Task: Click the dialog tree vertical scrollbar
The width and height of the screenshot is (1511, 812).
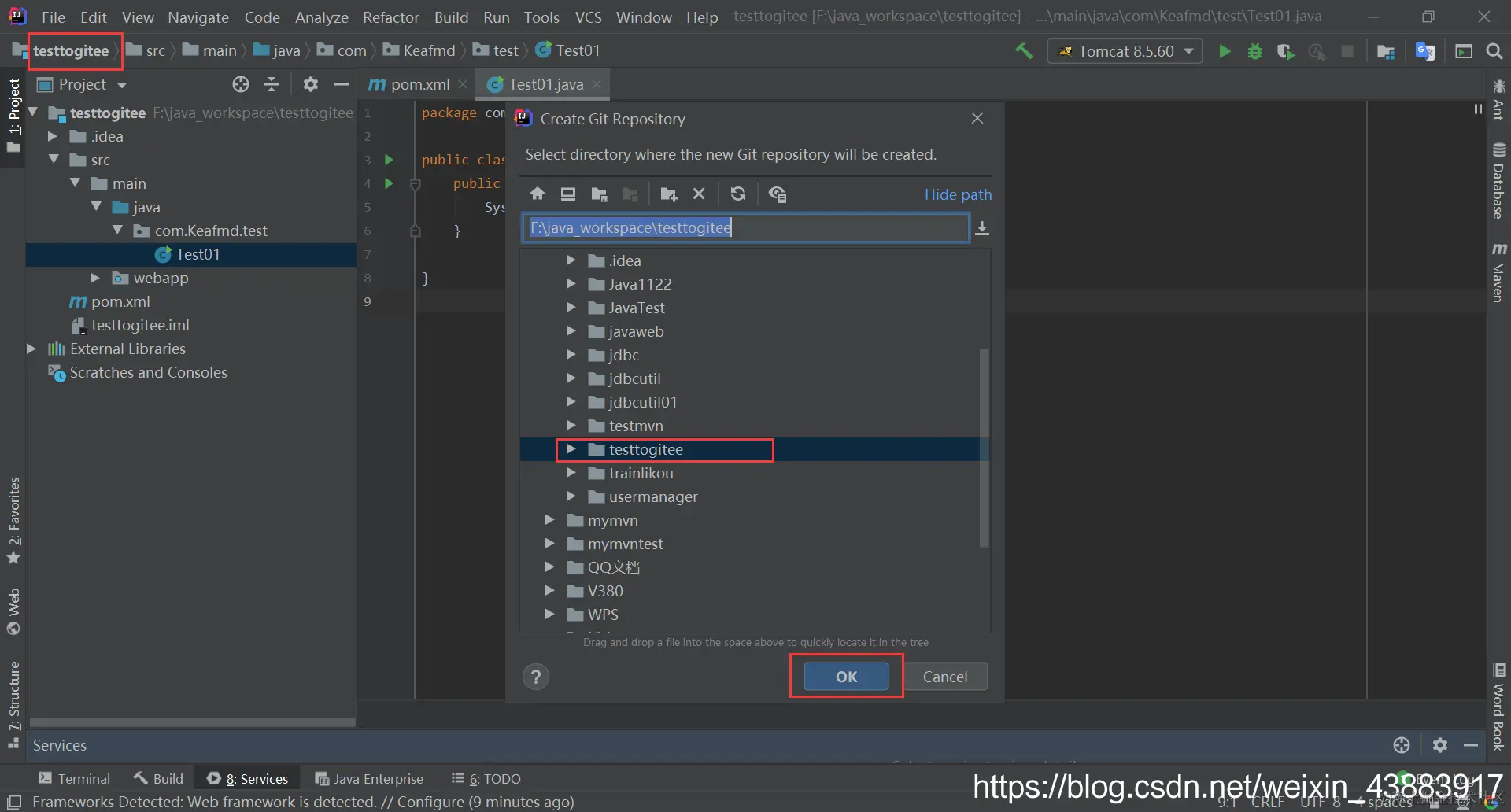Action: point(984,448)
